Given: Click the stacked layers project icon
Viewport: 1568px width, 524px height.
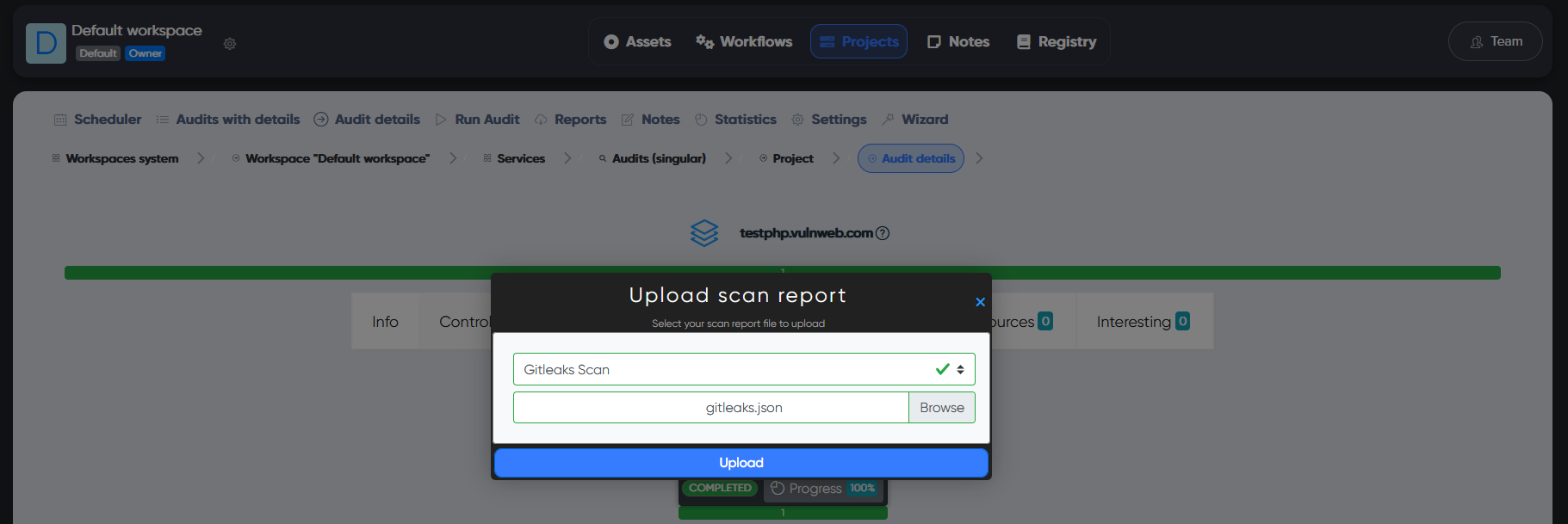Looking at the screenshot, I should tap(703, 233).
